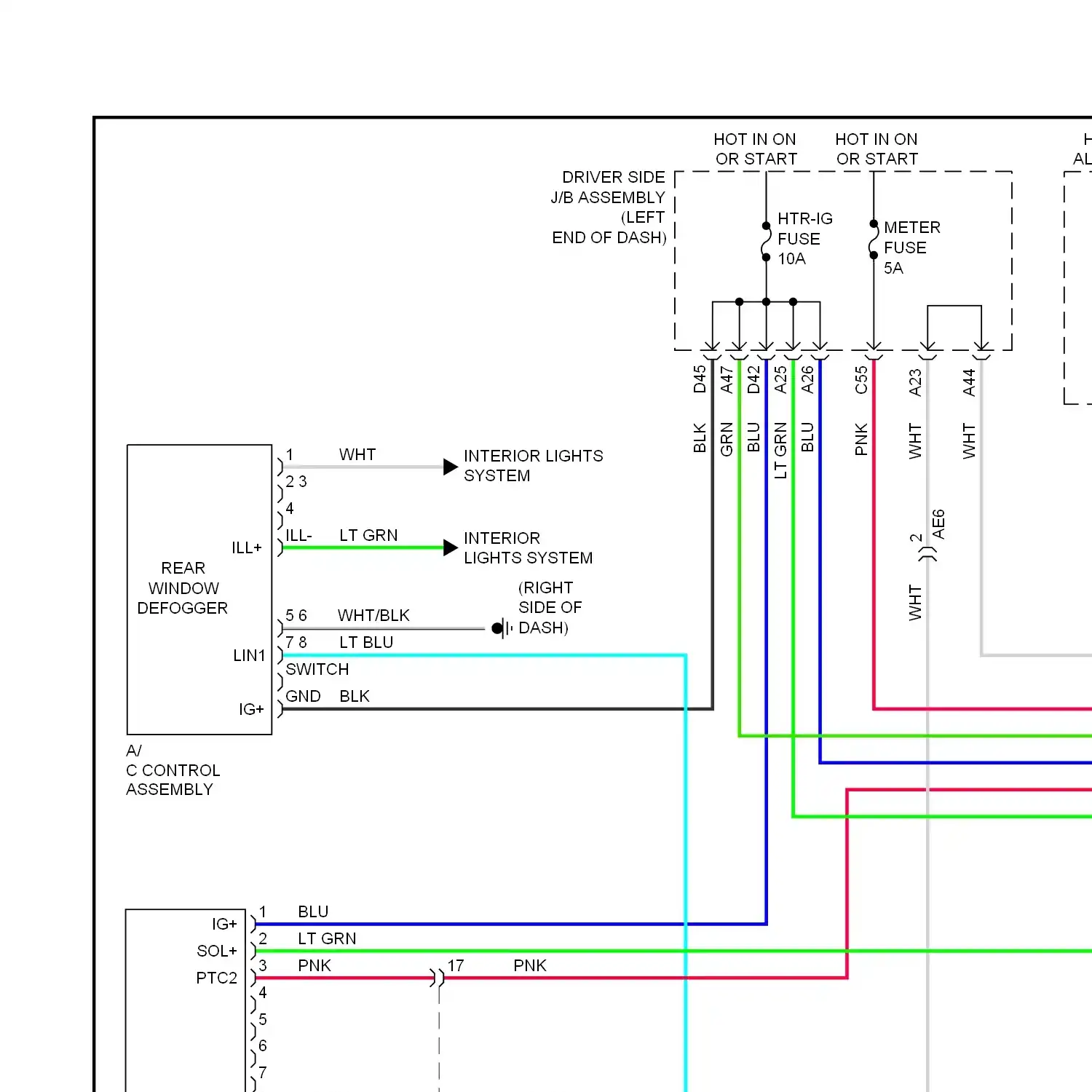This screenshot has width=1092, height=1092.
Task: Click connector label A47
Action: pyautogui.click(x=727, y=379)
